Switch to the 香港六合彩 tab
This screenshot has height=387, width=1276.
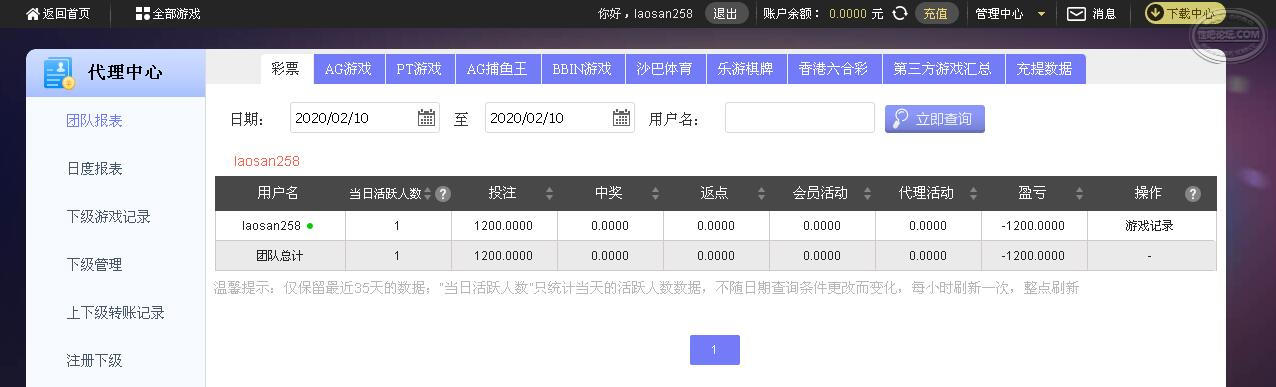(834, 69)
